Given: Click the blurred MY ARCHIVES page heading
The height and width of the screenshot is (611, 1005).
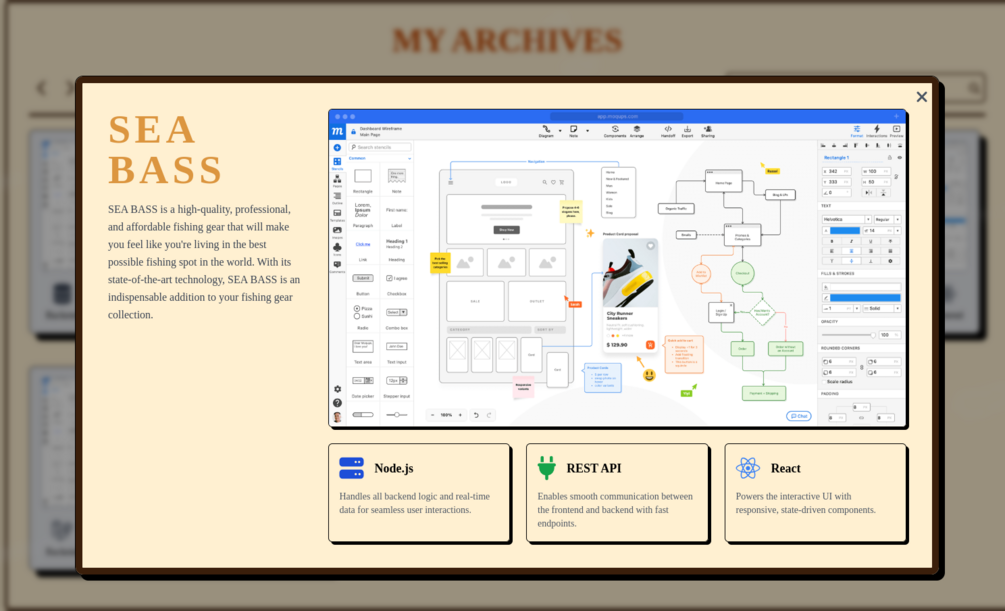Looking at the screenshot, I should point(507,40).
